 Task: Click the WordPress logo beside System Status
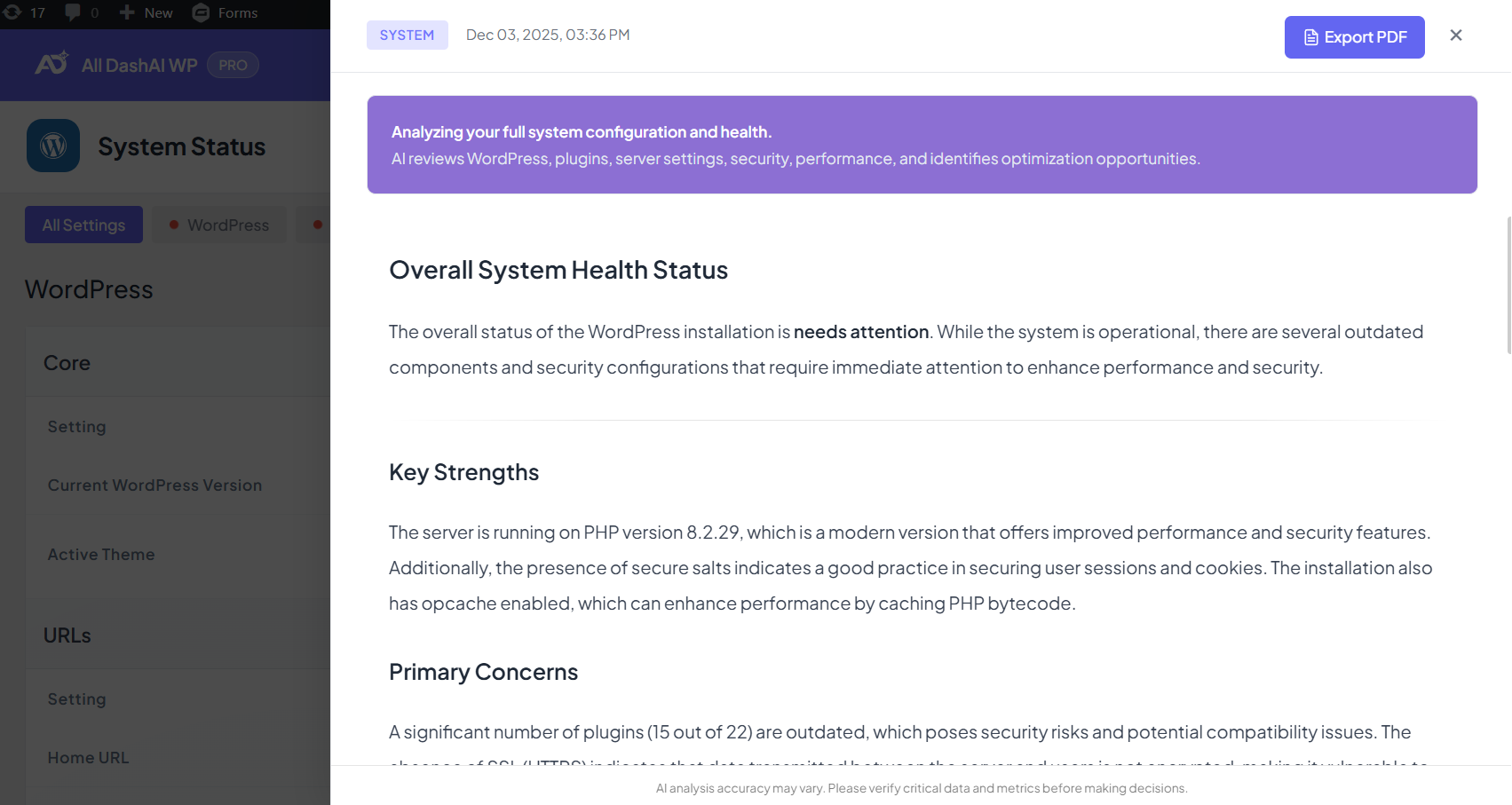(x=53, y=146)
